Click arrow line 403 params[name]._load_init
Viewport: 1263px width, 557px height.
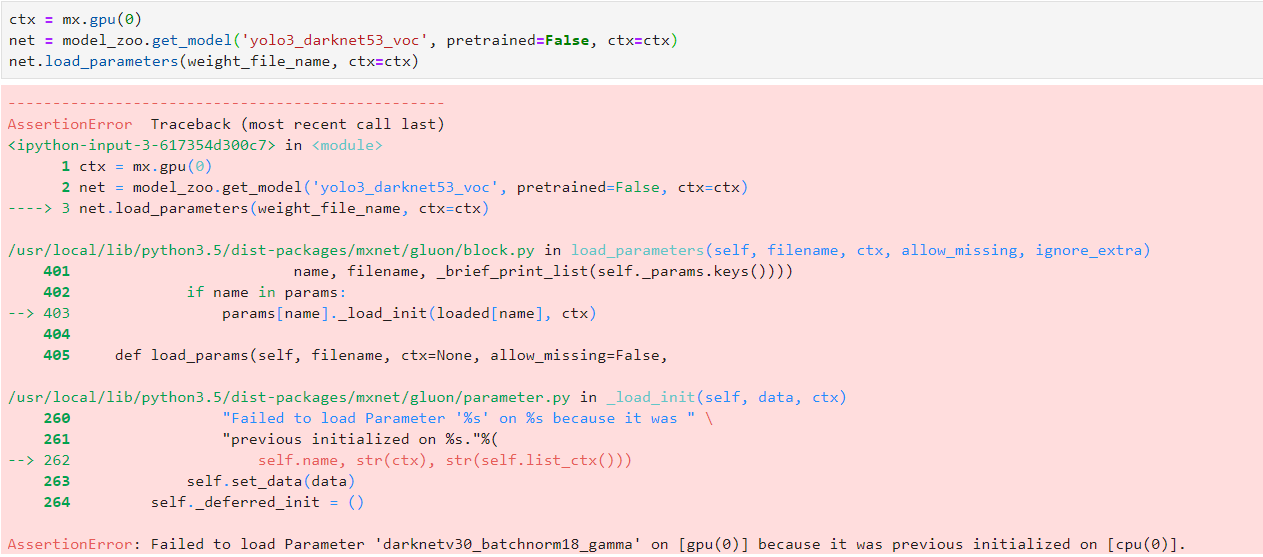click(302, 313)
